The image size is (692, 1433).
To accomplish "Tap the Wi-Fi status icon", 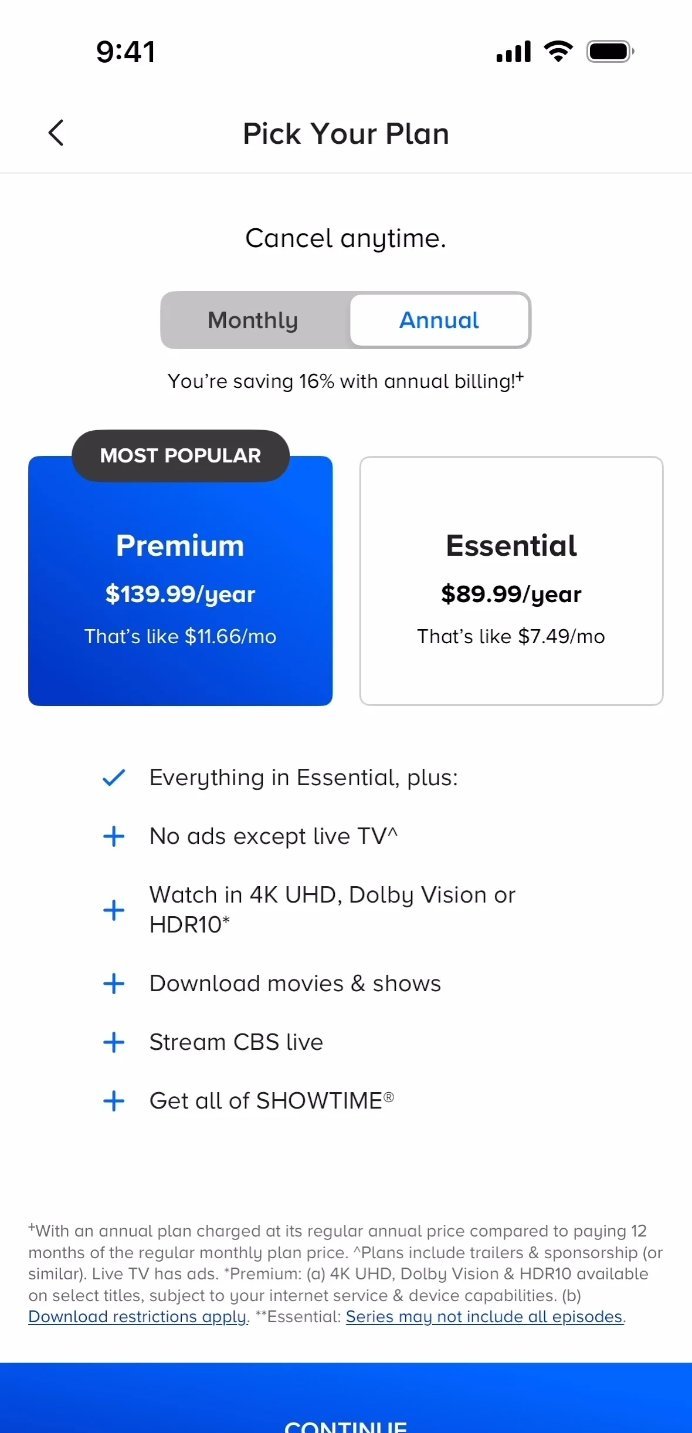I will pos(558,52).
